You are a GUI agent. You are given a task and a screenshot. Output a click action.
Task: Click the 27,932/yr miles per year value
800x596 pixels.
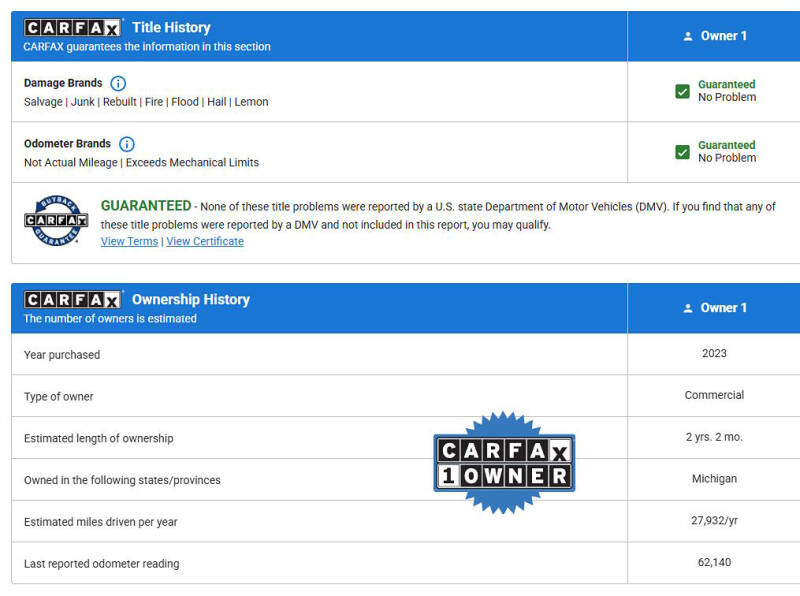(x=714, y=521)
